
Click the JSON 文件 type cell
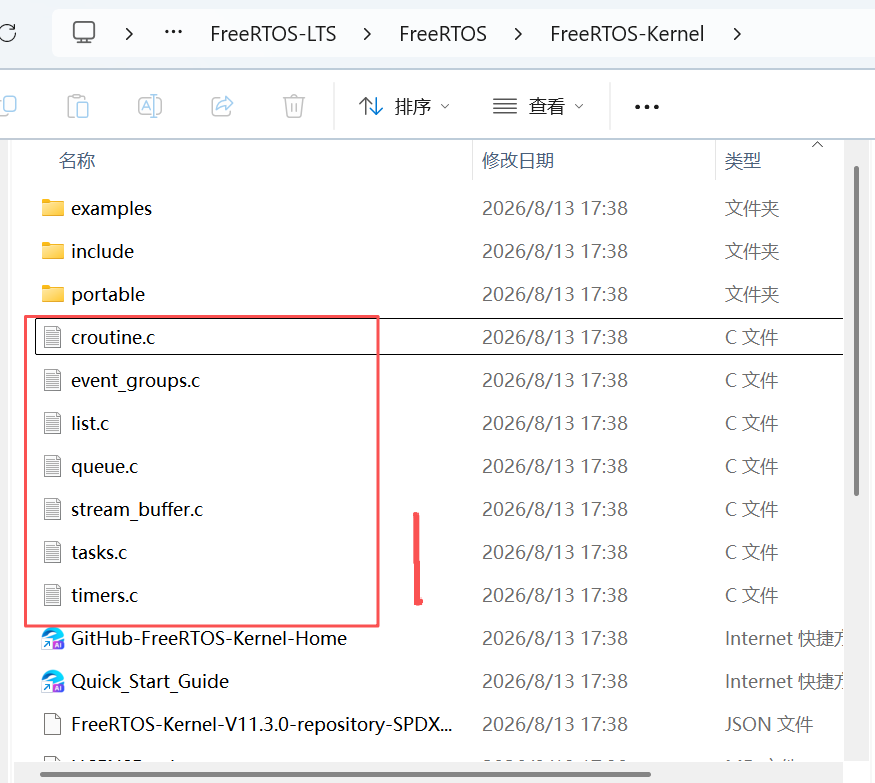click(768, 724)
